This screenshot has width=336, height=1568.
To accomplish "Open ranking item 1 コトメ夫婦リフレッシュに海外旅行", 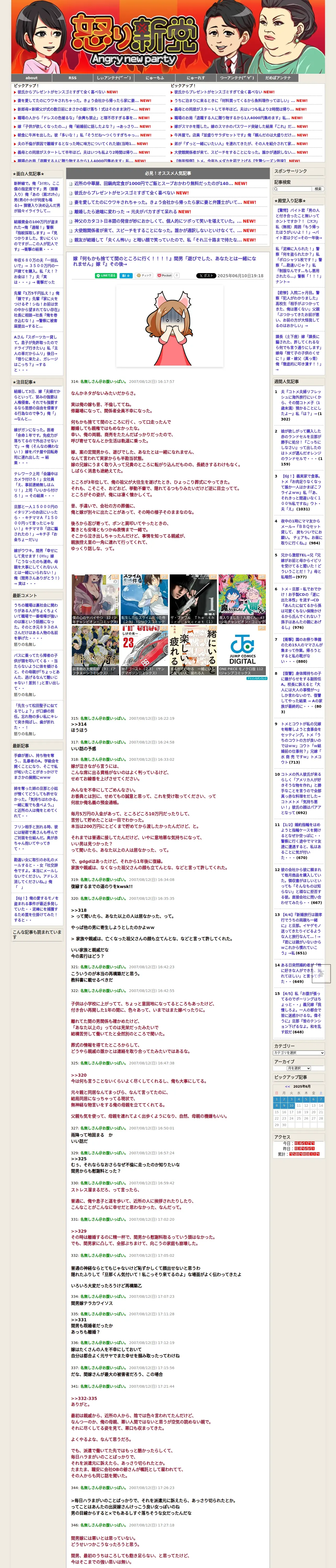I will coord(301,405).
